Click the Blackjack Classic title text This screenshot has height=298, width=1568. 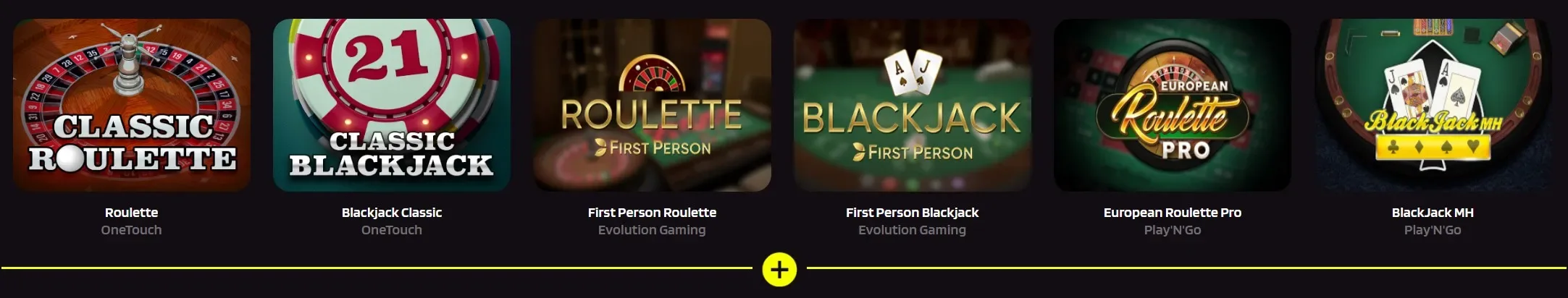coord(392,213)
